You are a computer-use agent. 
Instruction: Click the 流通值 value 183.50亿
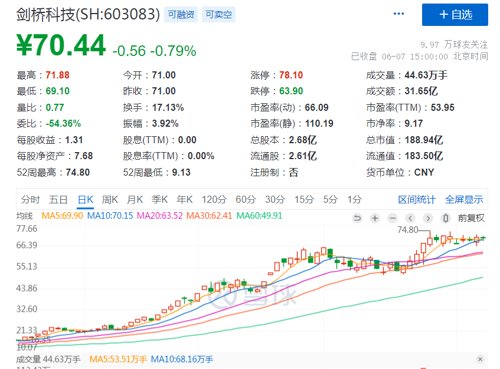click(x=424, y=156)
